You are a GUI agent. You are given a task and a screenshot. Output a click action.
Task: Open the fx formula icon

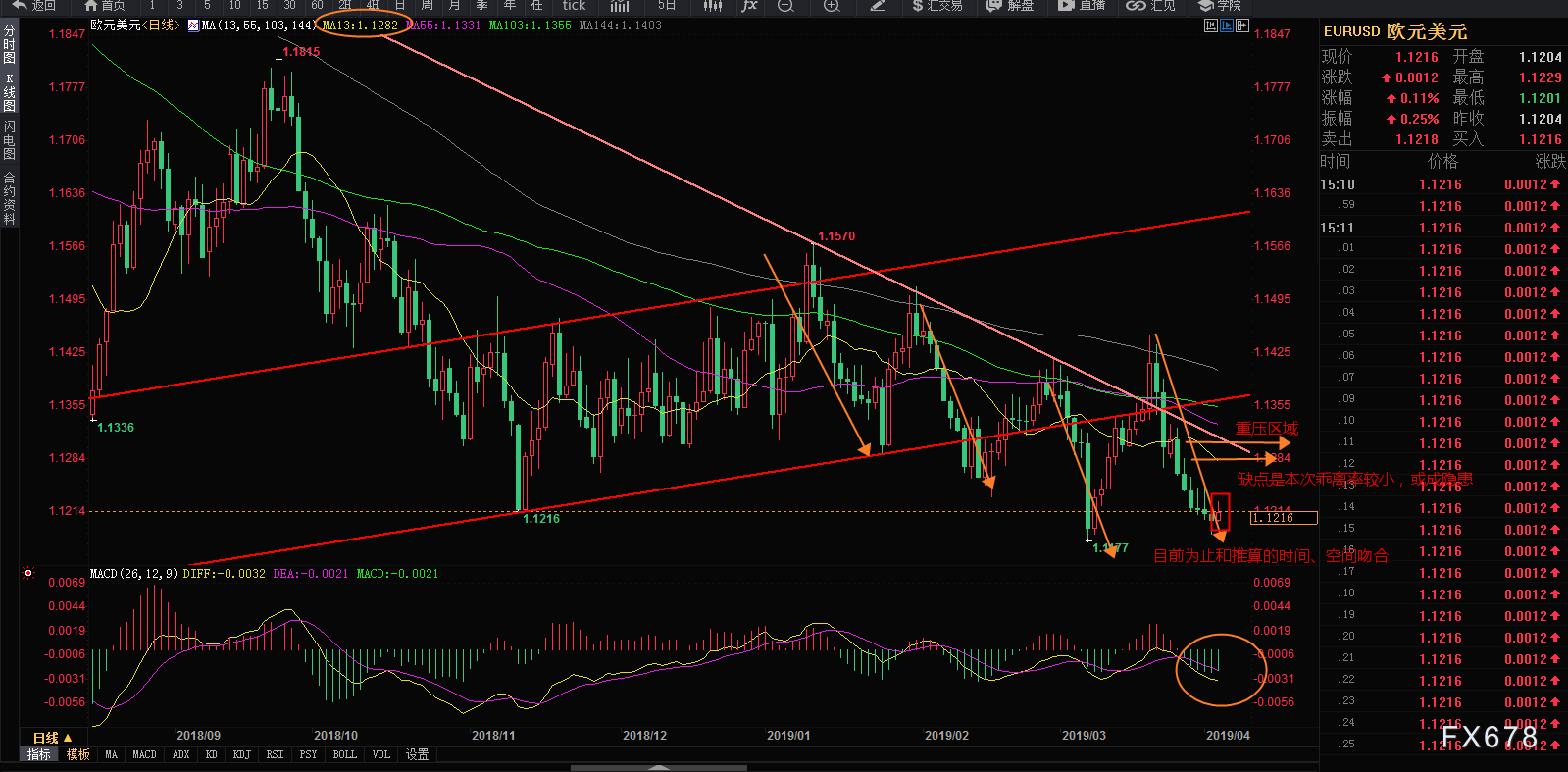coord(749,5)
